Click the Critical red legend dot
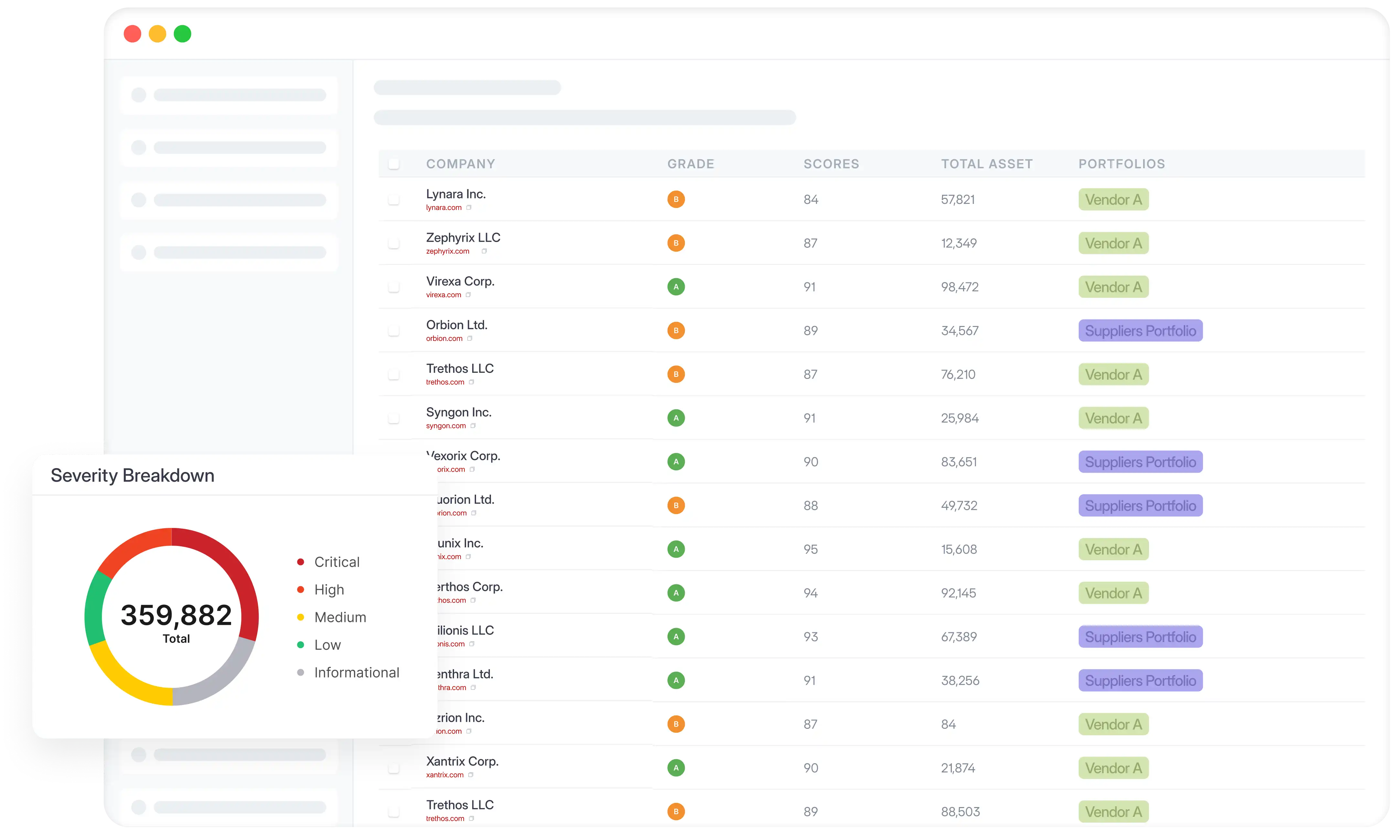This screenshot has width=1400, height=840. [301, 562]
